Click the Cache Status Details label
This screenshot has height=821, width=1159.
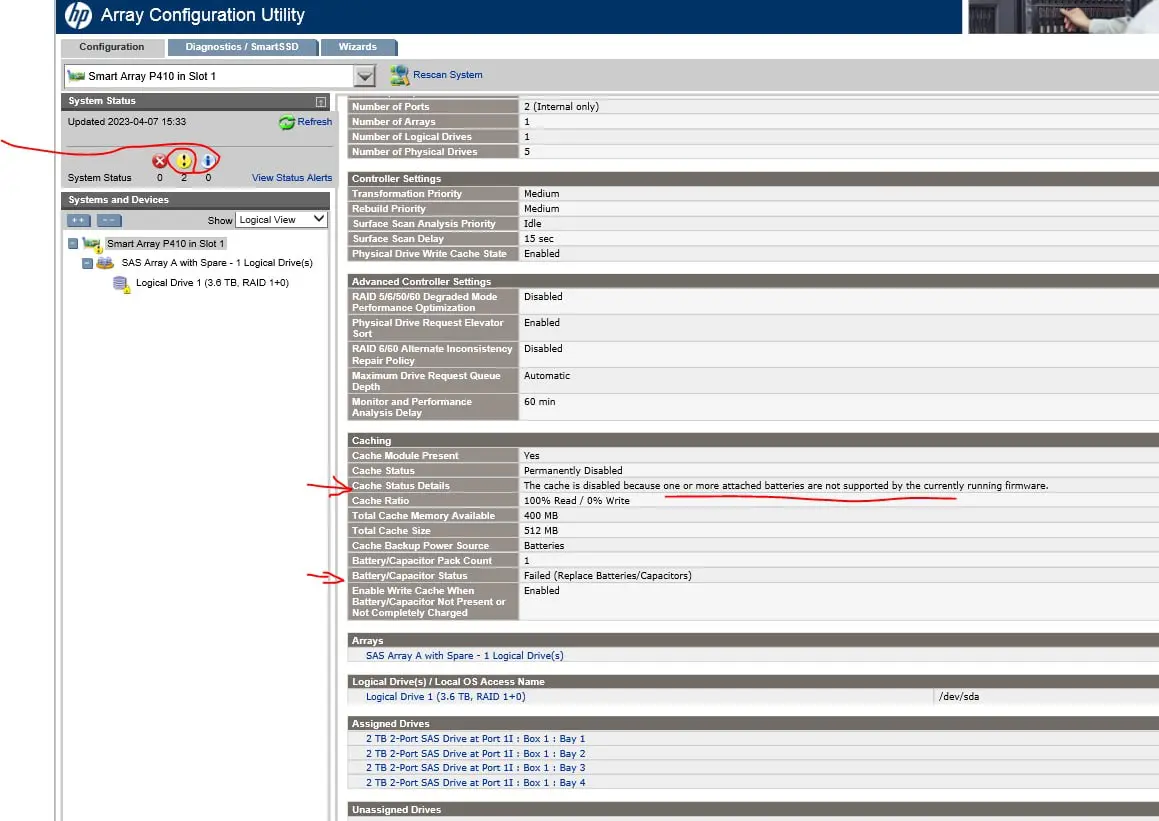(x=401, y=486)
